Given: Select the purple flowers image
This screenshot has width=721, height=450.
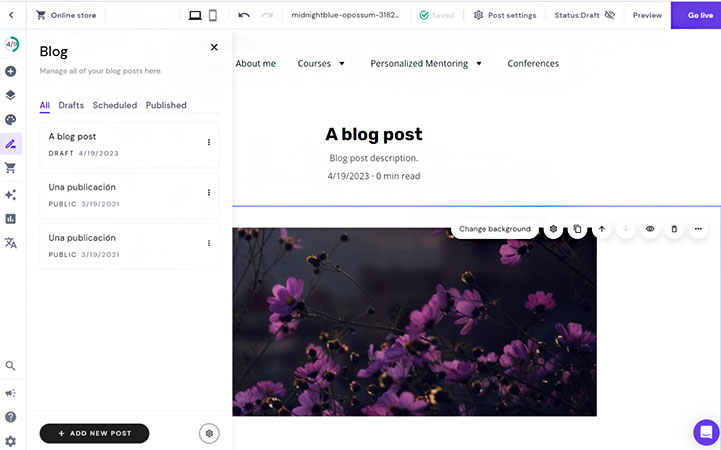Looking at the screenshot, I should click(x=414, y=322).
